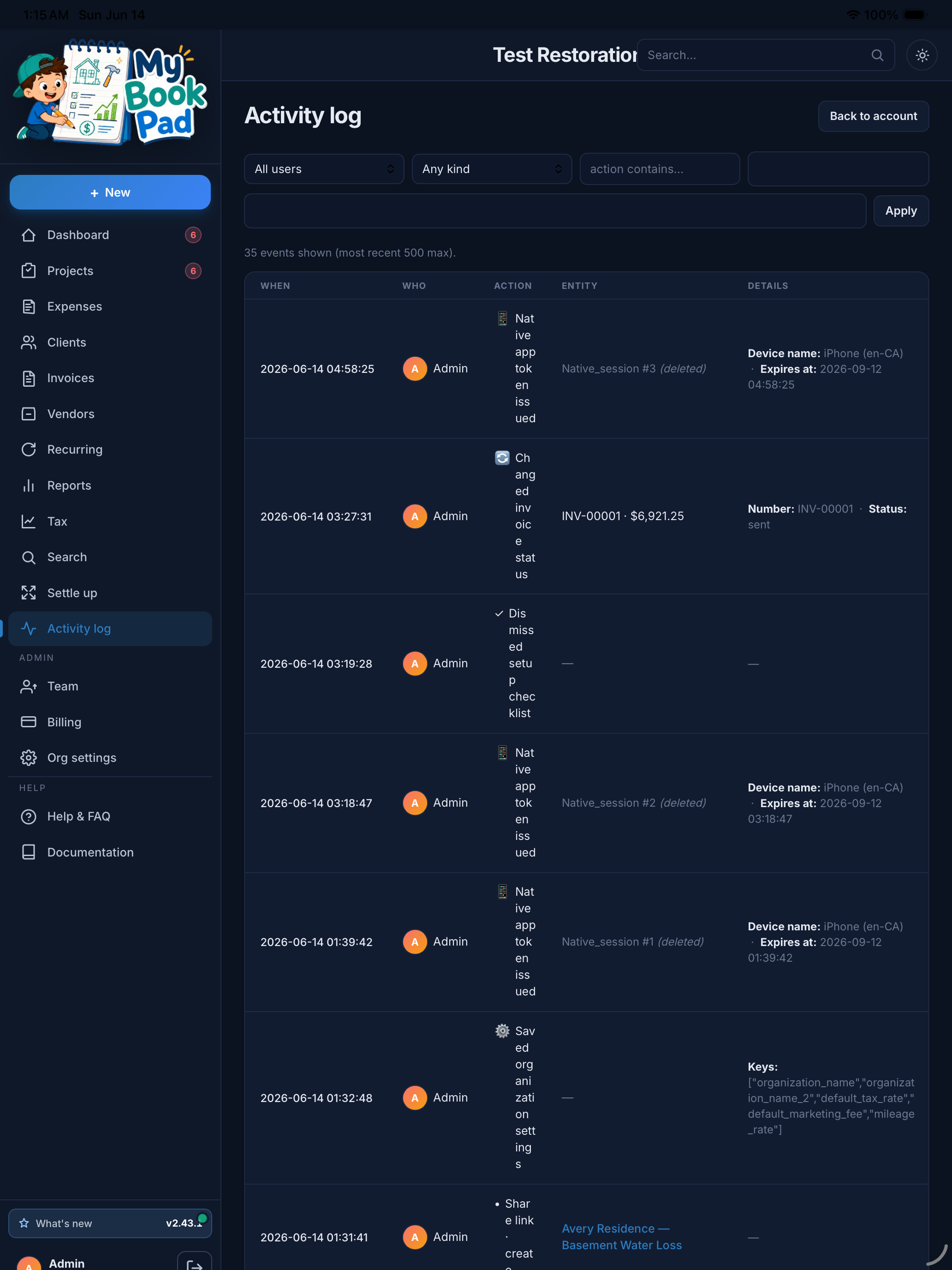952x1270 pixels.
Task: Click Native_session #1 (deleted) entity
Action: point(632,941)
